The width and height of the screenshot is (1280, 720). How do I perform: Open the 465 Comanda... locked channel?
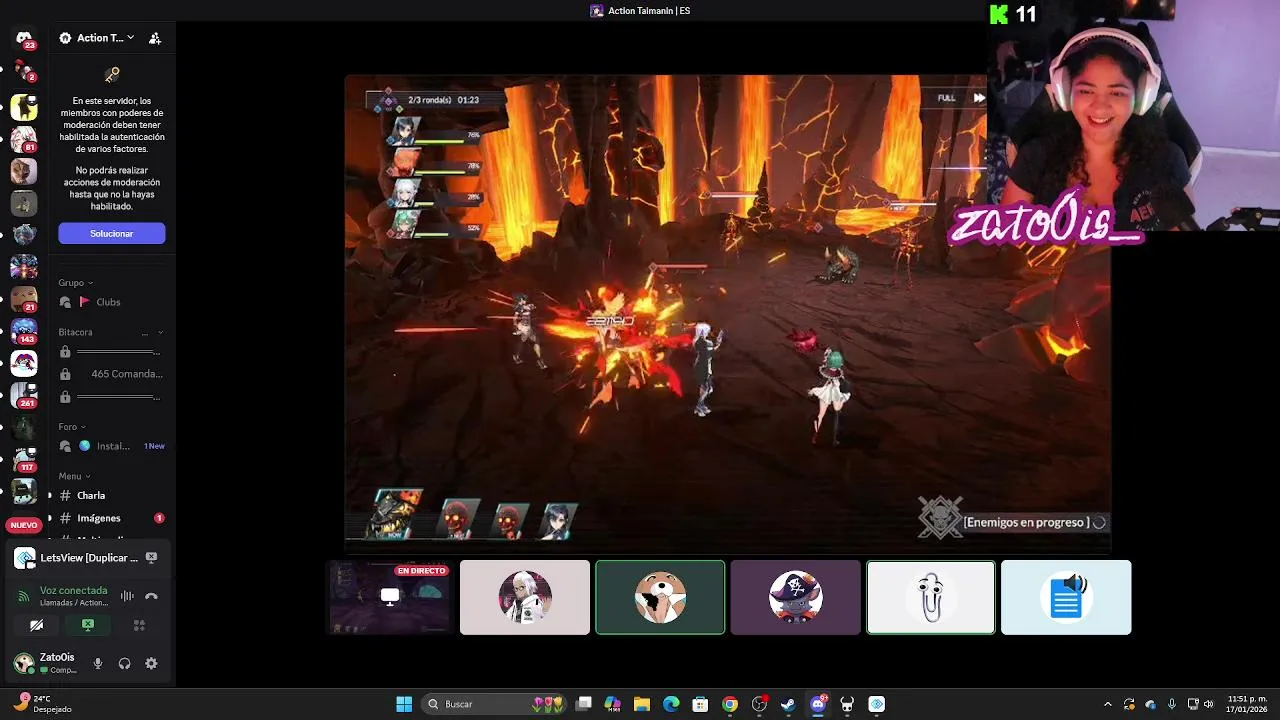(x=110, y=374)
